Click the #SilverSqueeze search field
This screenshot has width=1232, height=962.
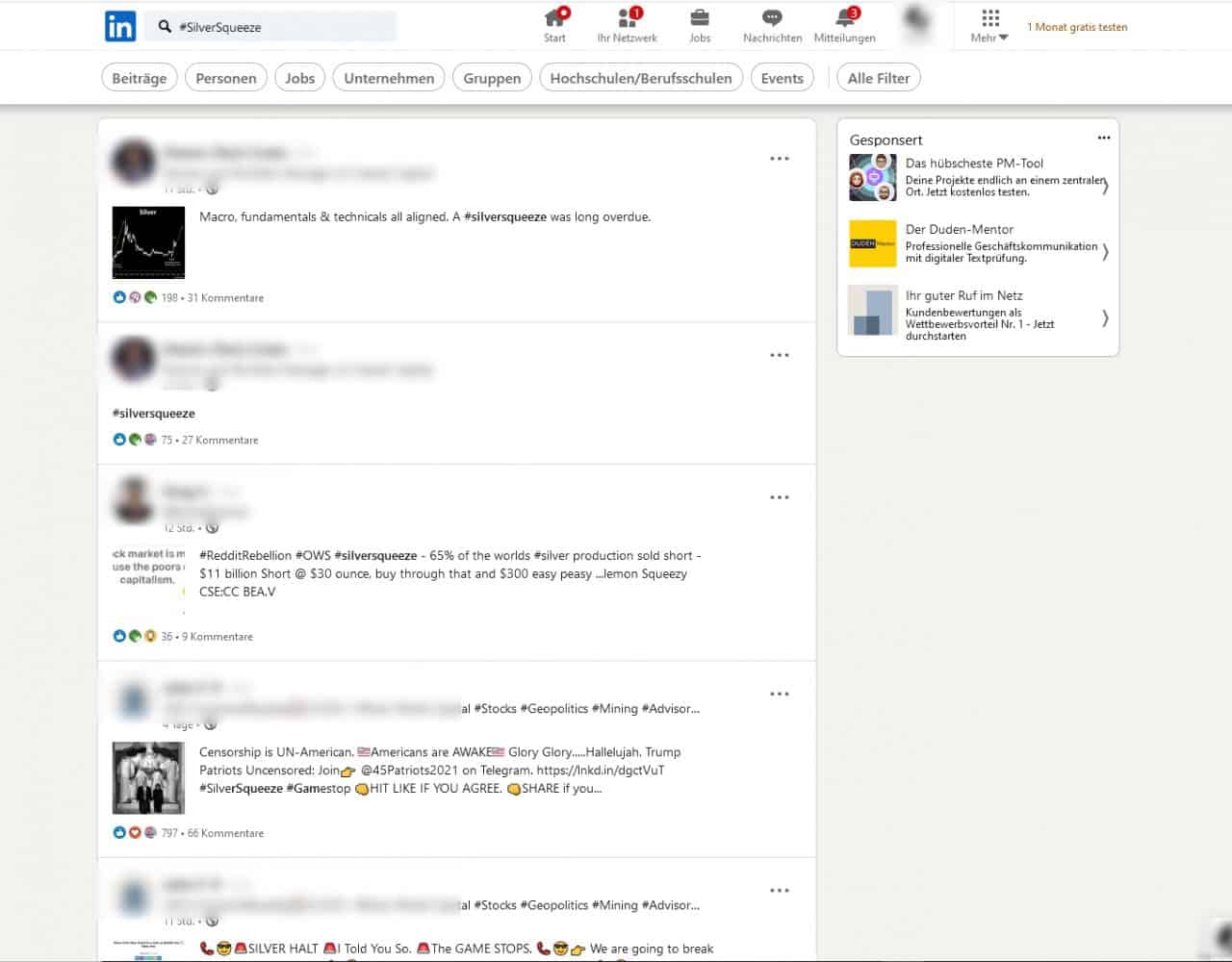[x=279, y=27]
